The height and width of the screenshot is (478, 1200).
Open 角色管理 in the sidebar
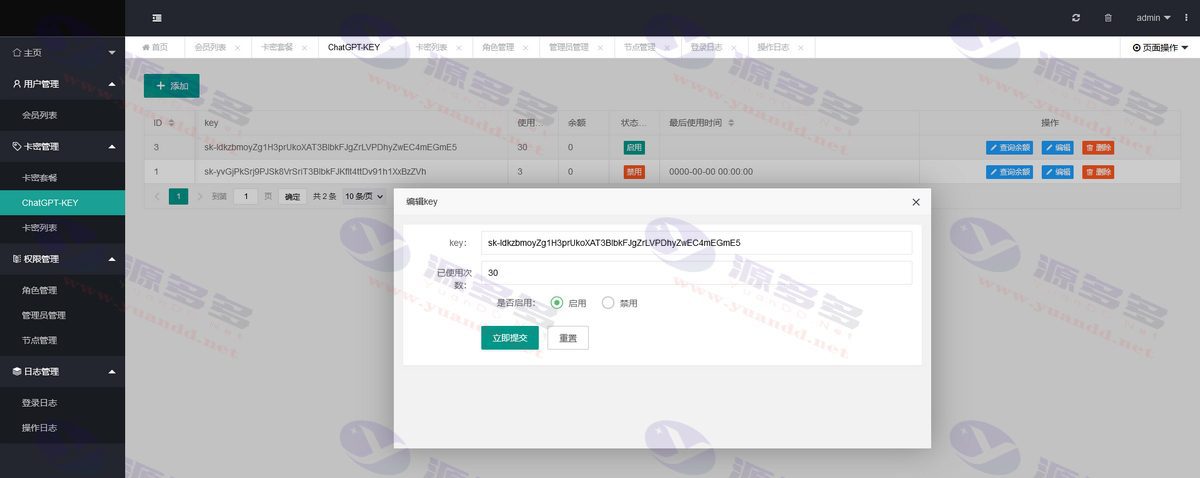62,290
